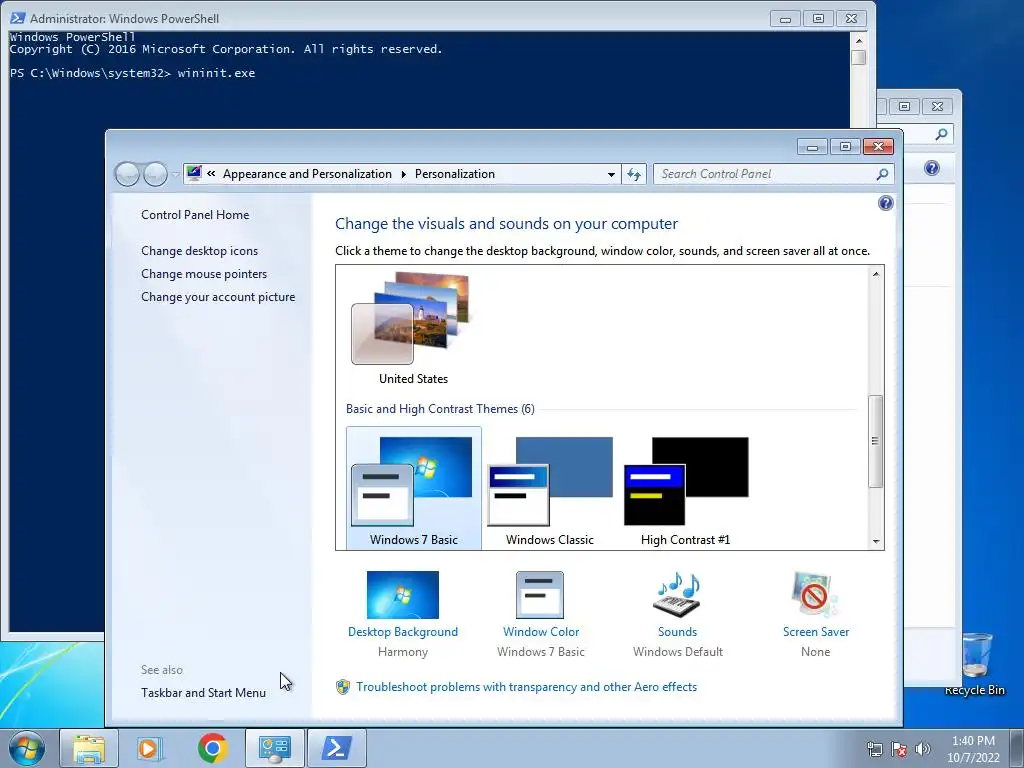Image resolution: width=1024 pixels, height=768 pixels.
Task: Click the Show desktop button
Action: [x=1017, y=748]
